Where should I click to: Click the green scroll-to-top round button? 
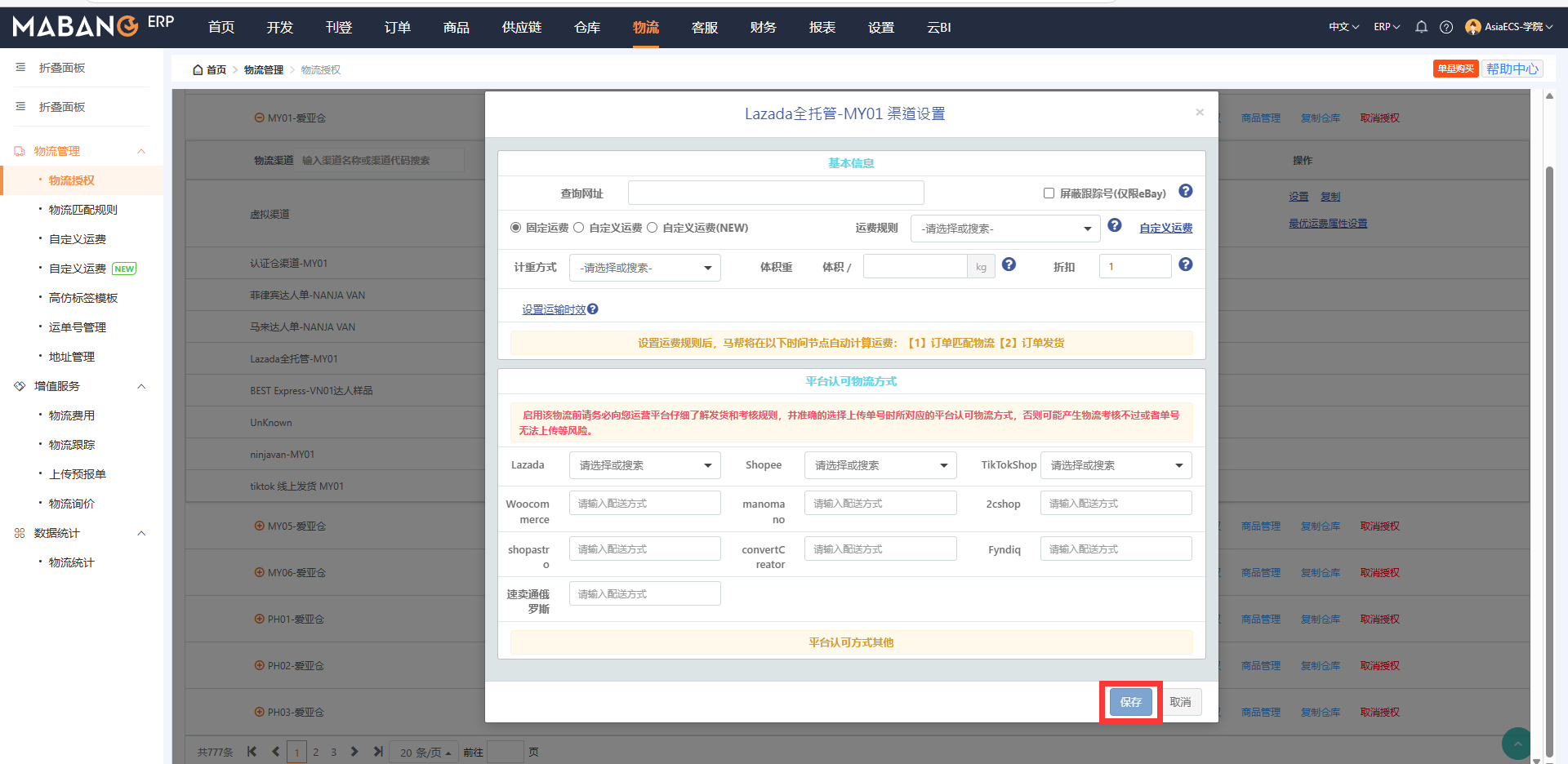point(1517,743)
